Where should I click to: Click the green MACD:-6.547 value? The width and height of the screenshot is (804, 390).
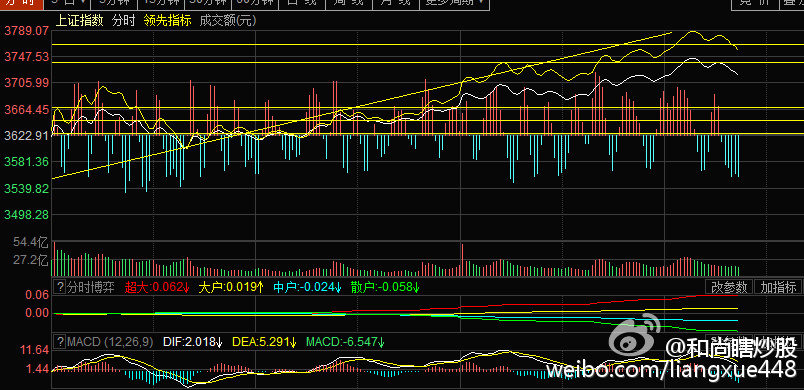click(345, 341)
